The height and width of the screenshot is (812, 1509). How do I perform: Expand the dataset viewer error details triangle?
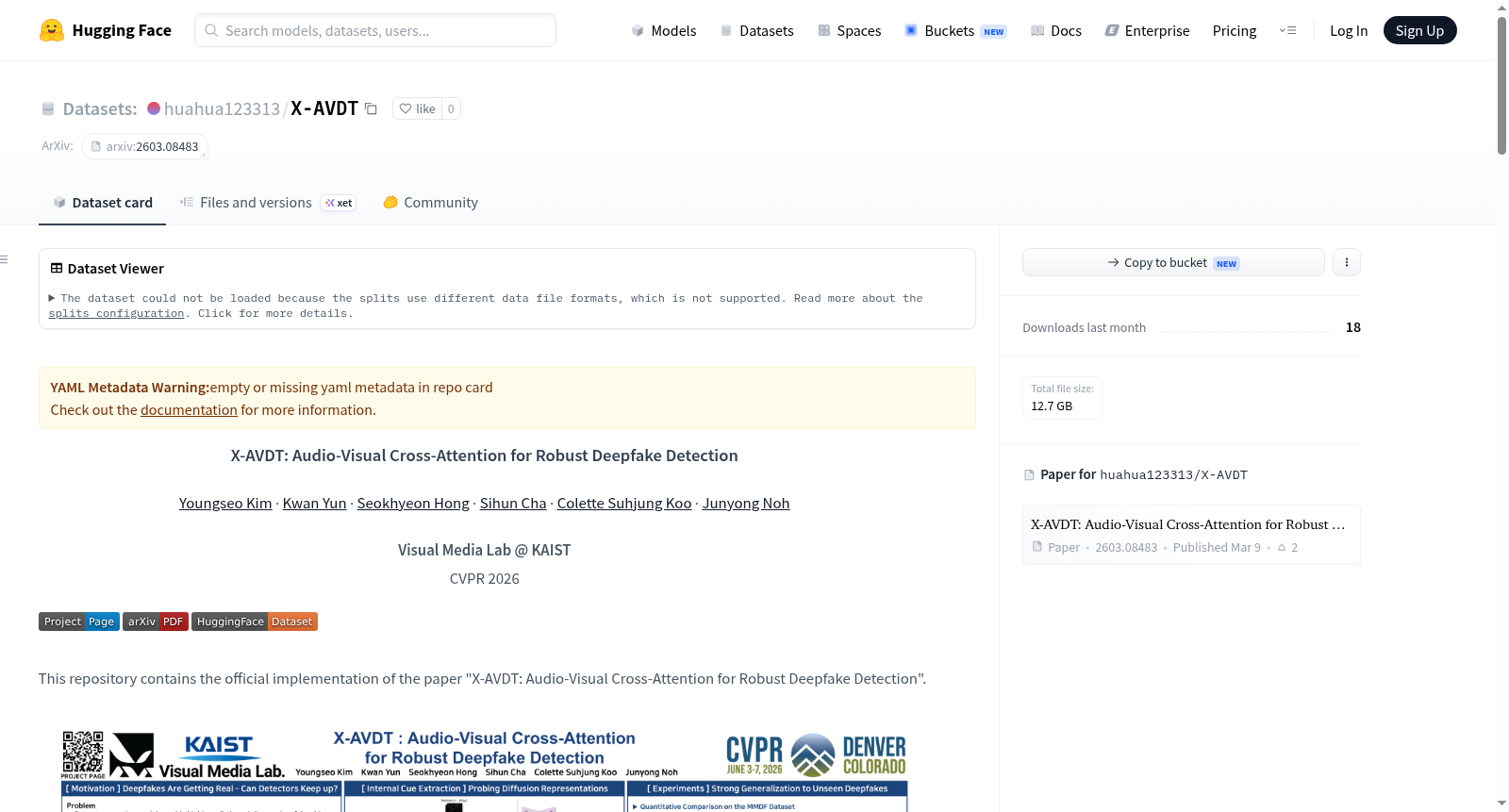52,298
